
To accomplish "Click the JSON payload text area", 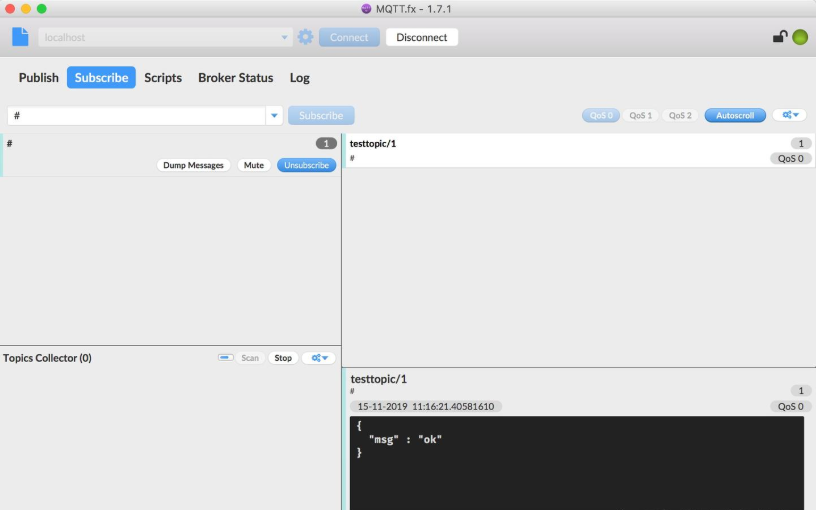I will pyautogui.click(x=577, y=463).
